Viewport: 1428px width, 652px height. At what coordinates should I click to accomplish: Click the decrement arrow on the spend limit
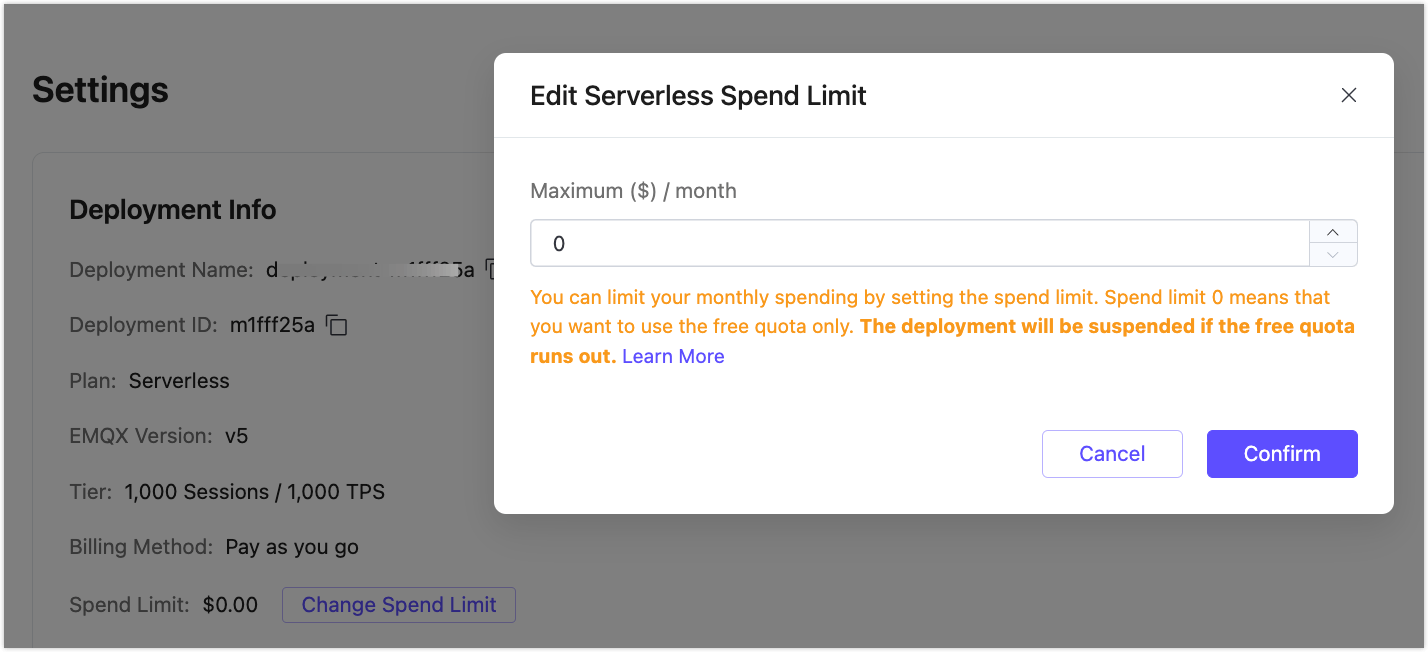tap(1333, 255)
